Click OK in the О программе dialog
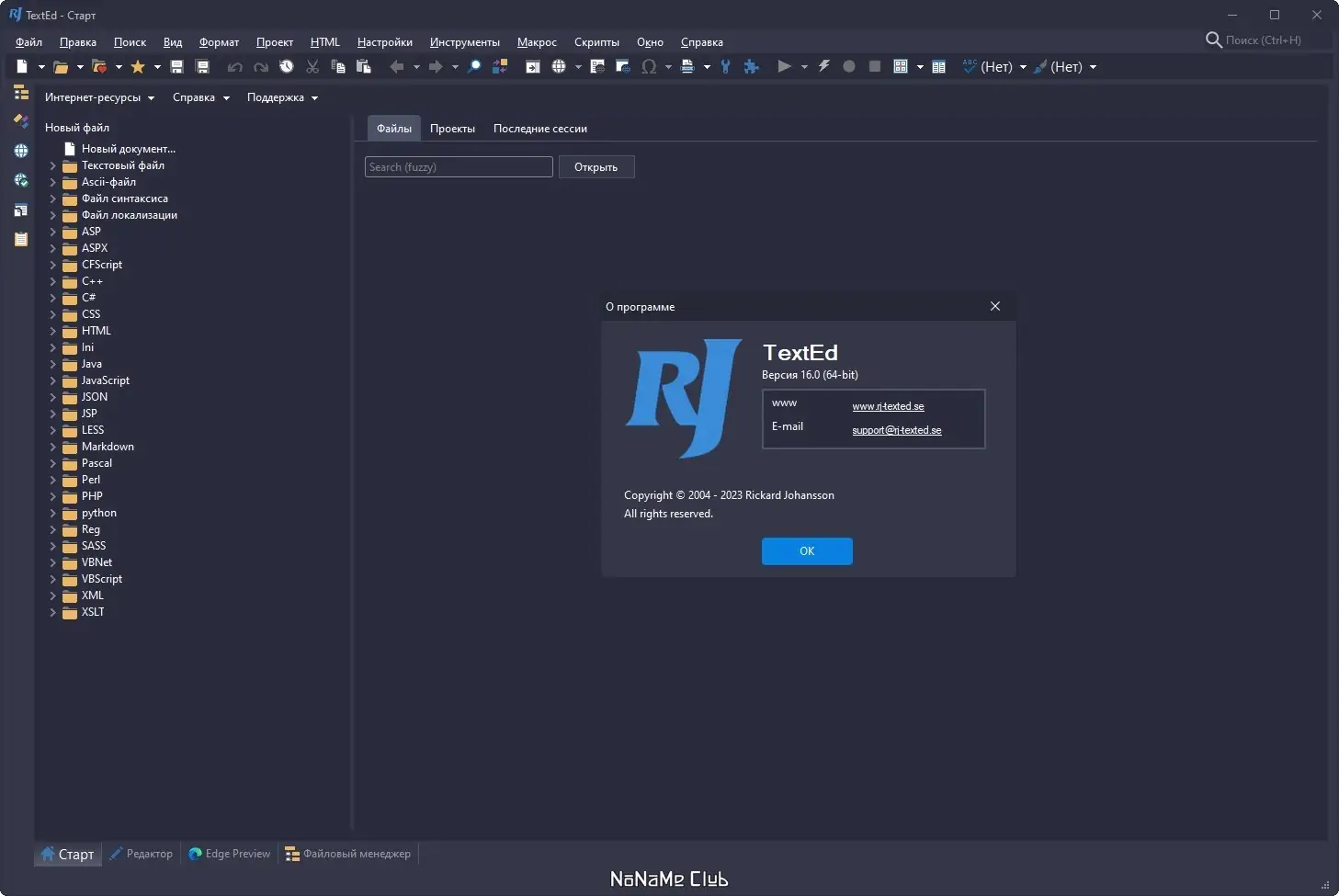The height and width of the screenshot is (896, 1339). tap(807, 551)
